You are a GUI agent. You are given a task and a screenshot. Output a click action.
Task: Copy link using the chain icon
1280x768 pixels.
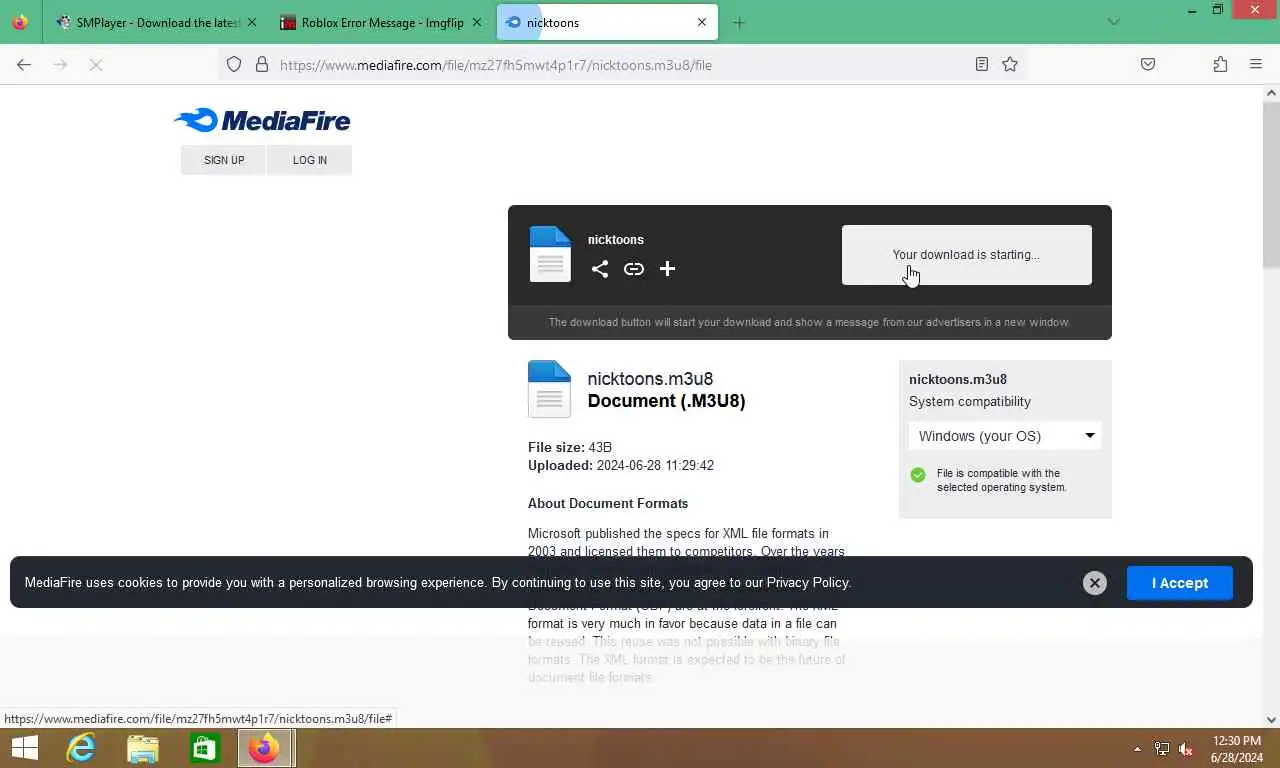[x=634, y=269]
